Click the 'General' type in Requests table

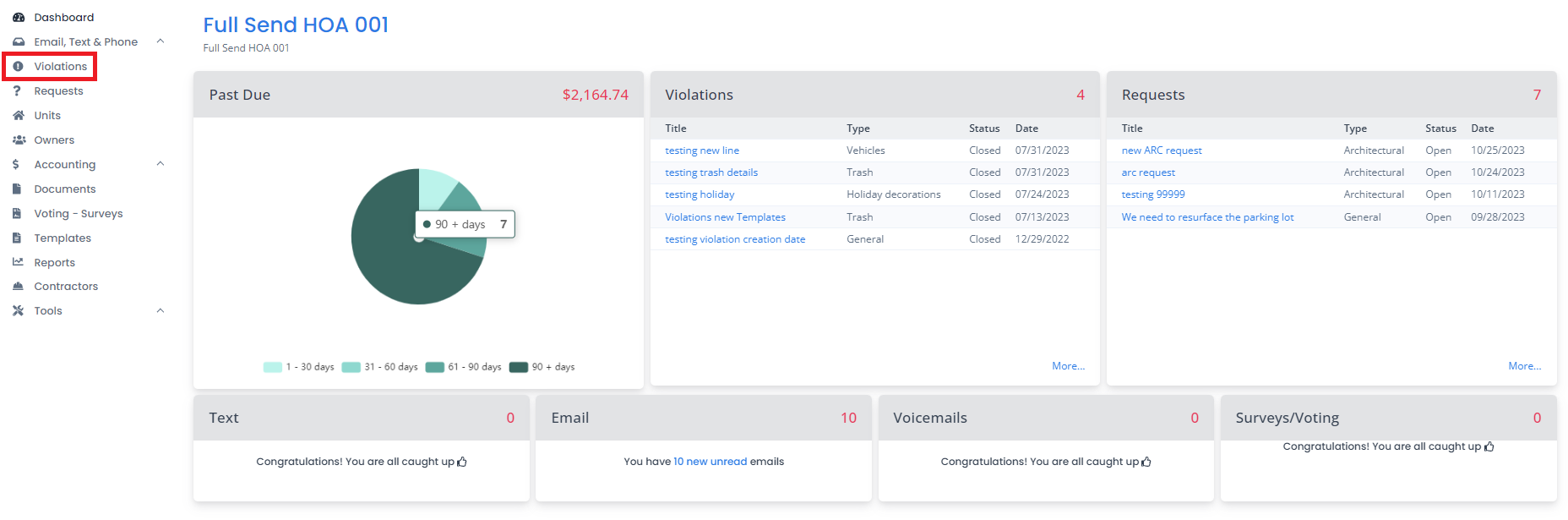point(1362,217)
